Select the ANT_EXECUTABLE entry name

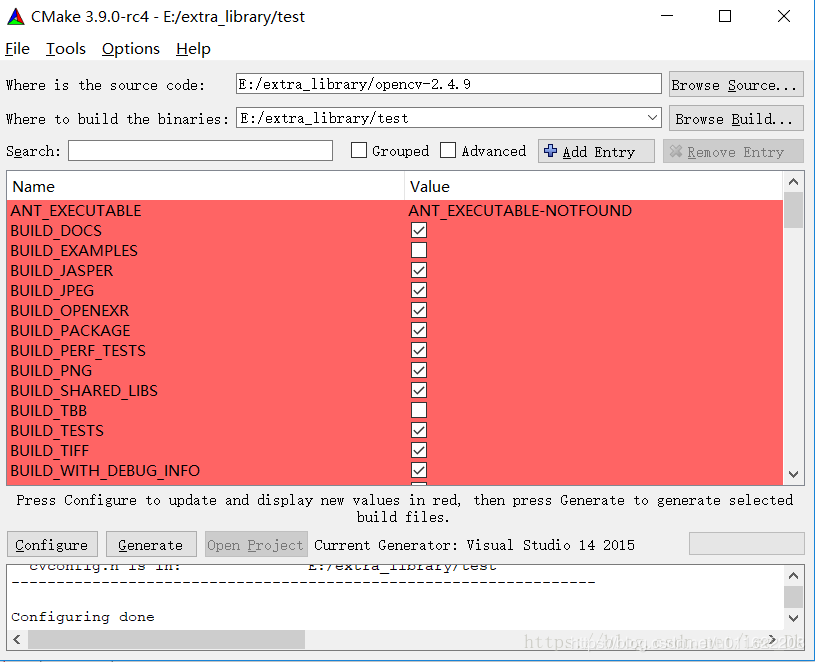point(76,210)
